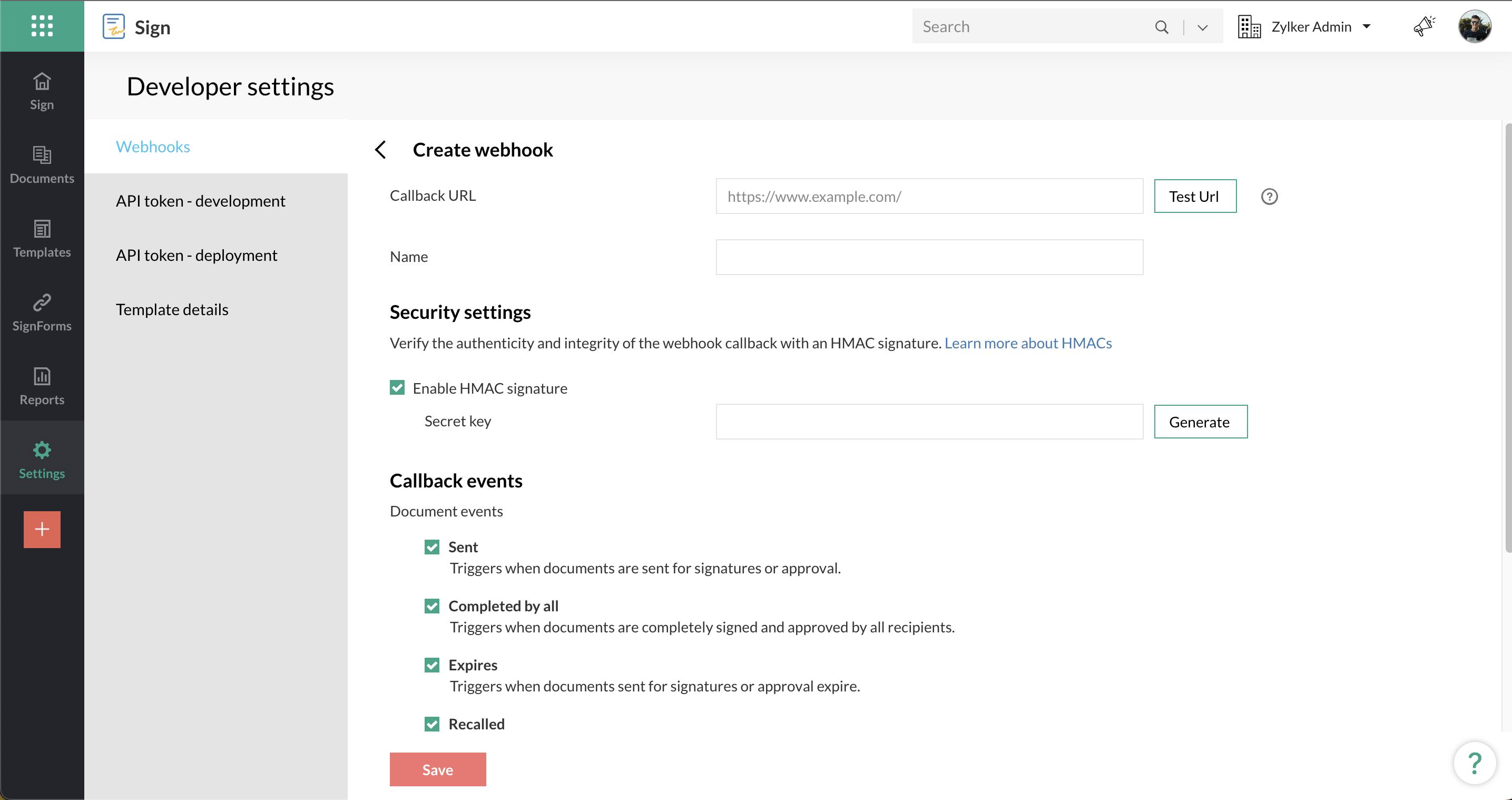The width and height of the screenshot is (1512, 800).
Task: Open the Documents sidebar icon
Action: 42,164
